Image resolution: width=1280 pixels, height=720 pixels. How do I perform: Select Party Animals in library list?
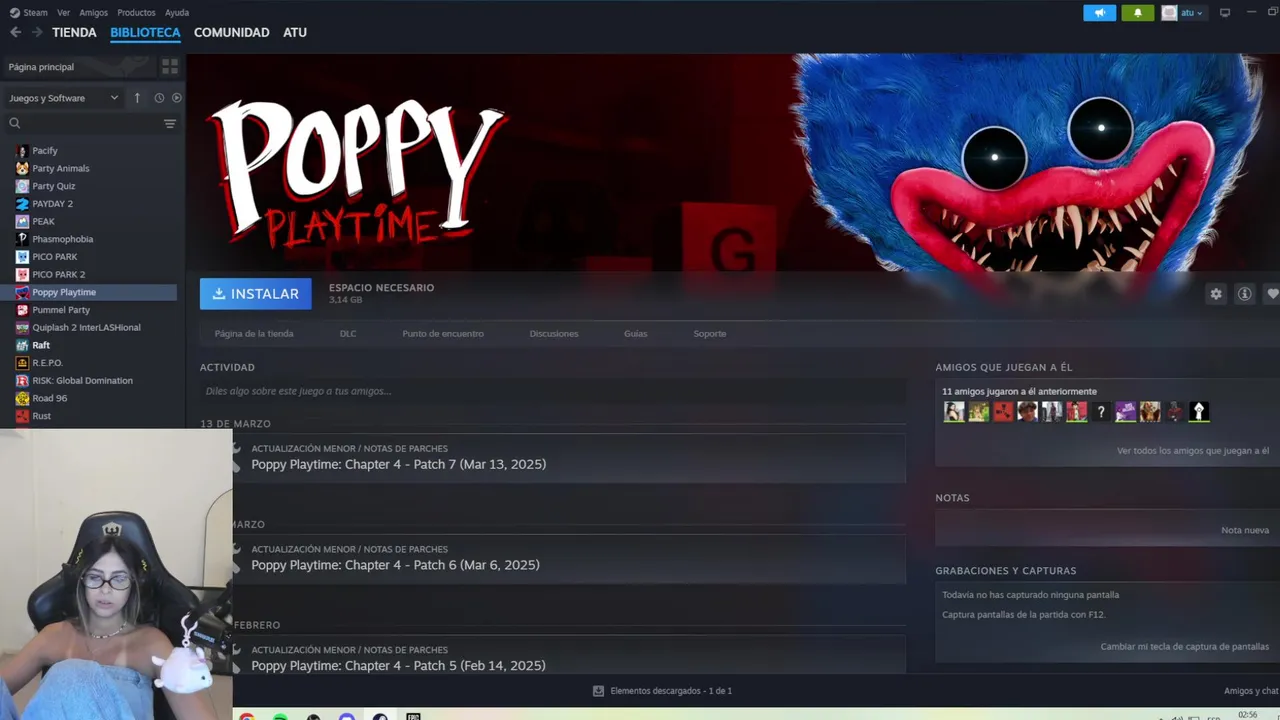[x=60, y=168]
